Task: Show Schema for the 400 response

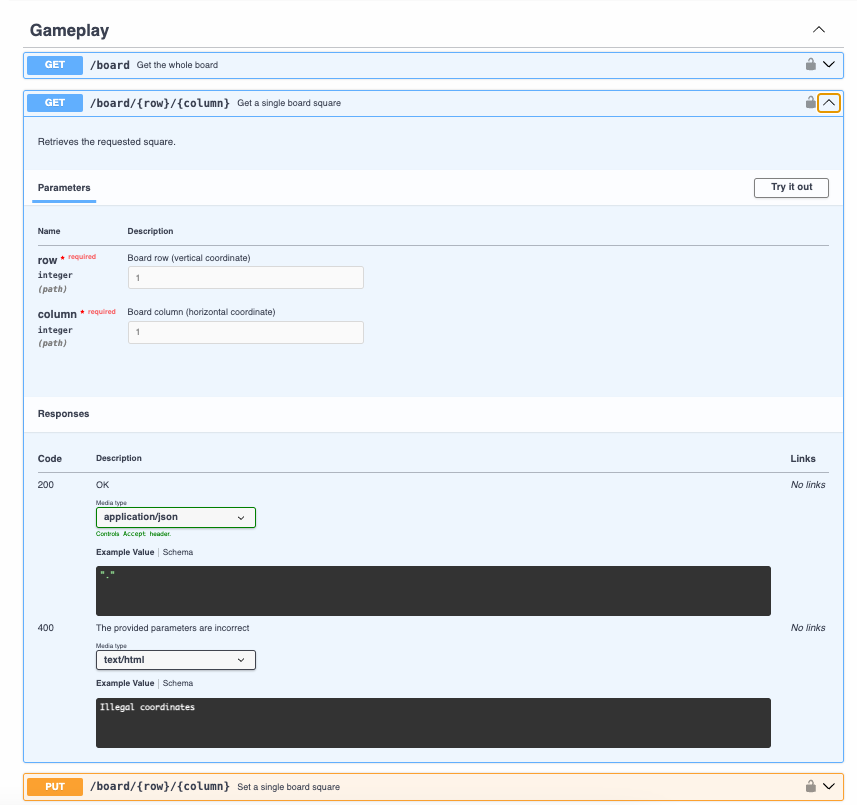Action: (x=178, y=683)
